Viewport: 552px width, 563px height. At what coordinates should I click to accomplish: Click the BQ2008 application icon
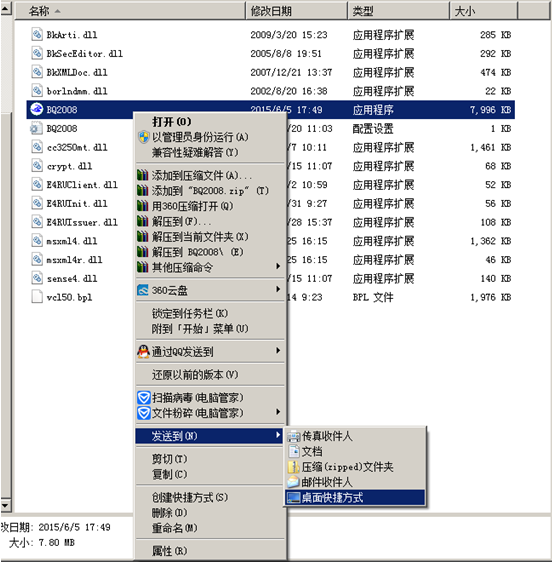(36, 109)
